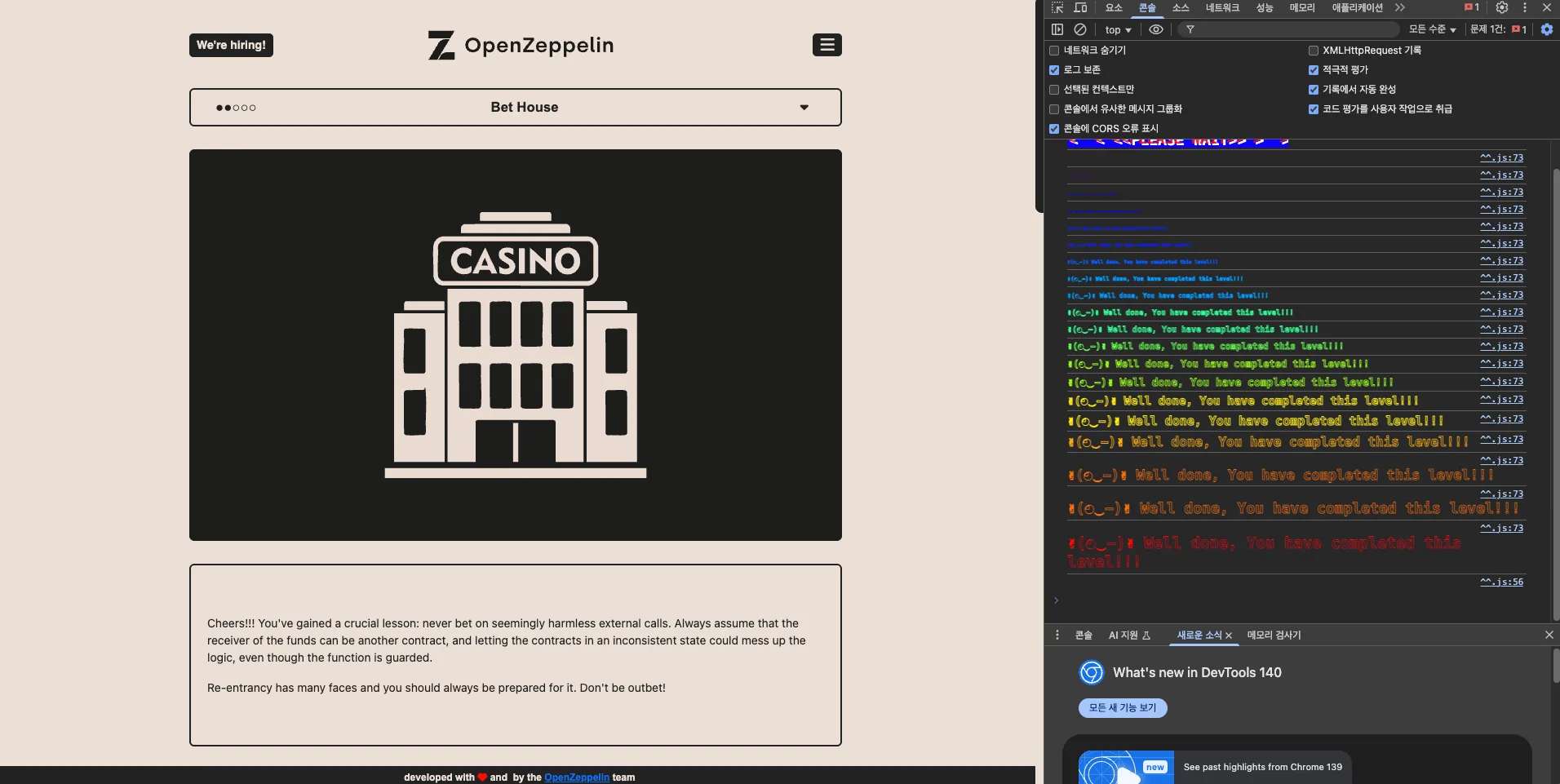Switch to the 소스 tab
Image resolution: width=1560 pixels, height=784 pixels.
1181,7
